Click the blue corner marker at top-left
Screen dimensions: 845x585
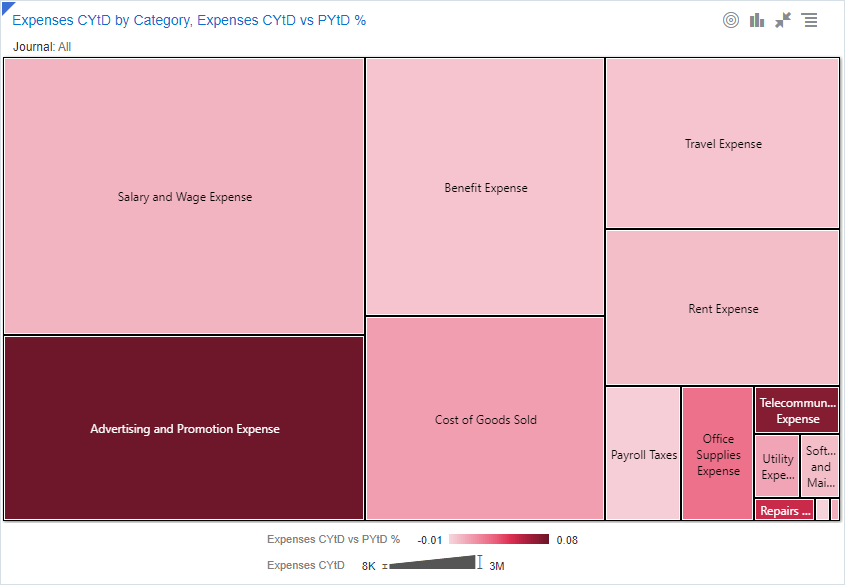click(5, 6)
